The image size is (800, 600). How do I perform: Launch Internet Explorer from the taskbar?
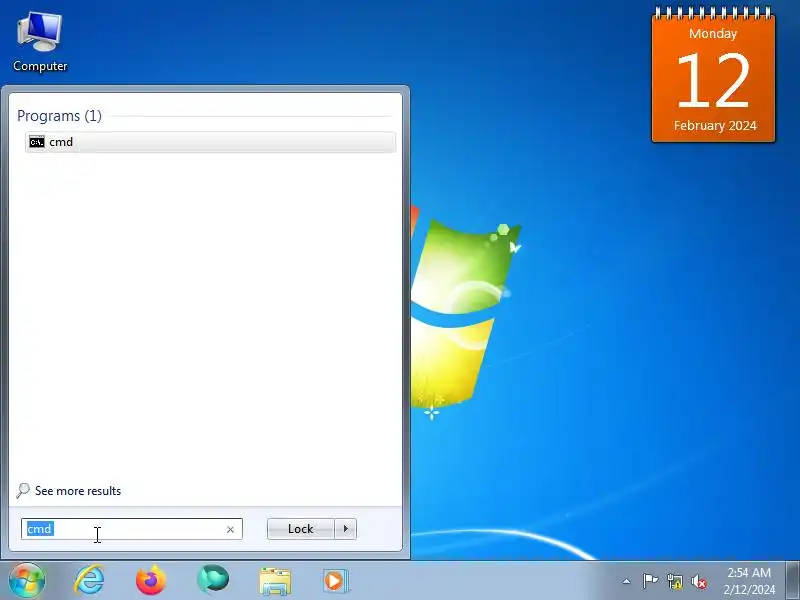(89, 581)
